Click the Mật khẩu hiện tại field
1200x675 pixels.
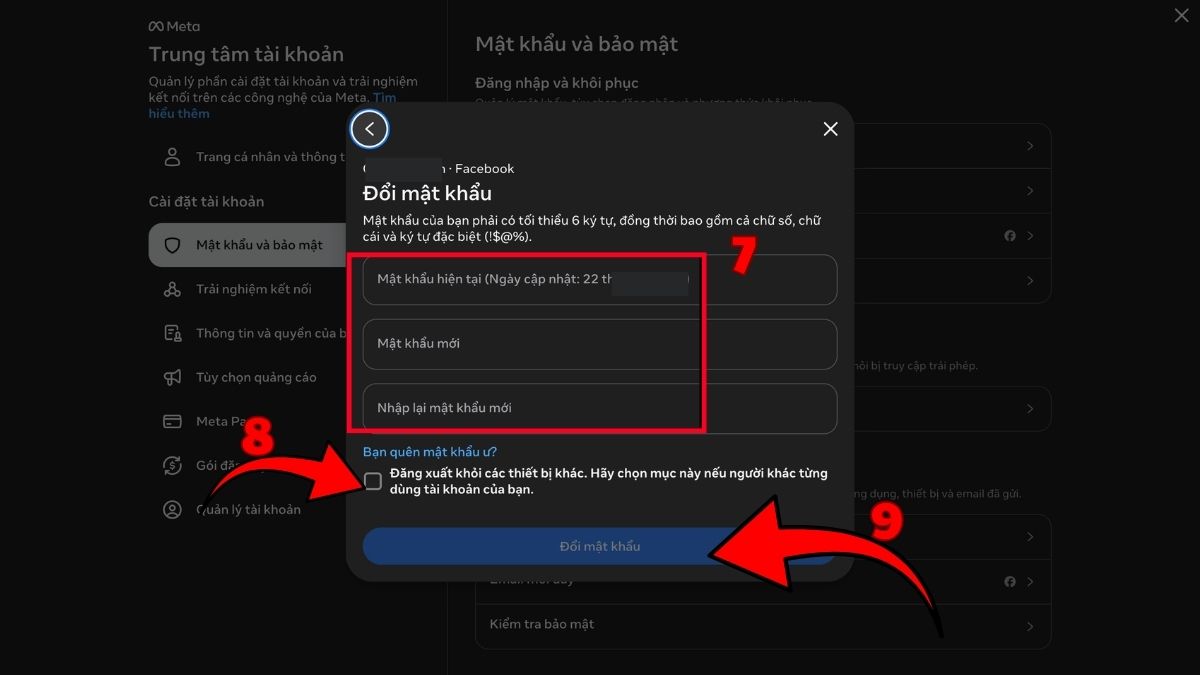pyautogui.click(x=600, y=279)
